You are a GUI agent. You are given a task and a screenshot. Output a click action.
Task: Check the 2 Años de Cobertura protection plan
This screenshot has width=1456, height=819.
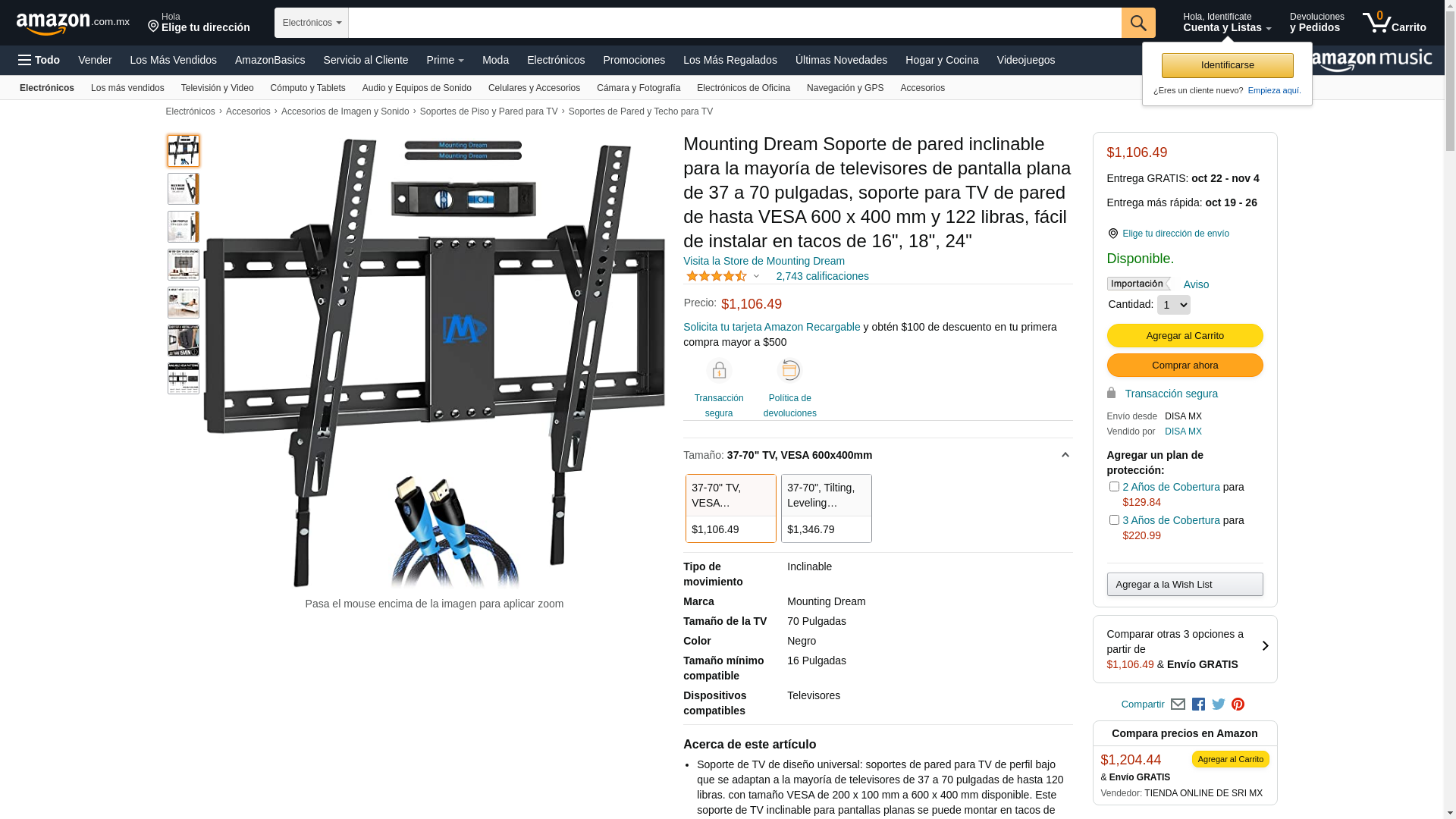1113,487
